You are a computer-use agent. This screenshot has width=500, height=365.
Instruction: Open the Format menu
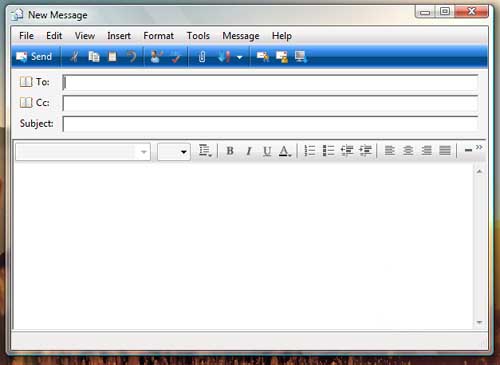(158, 36)
